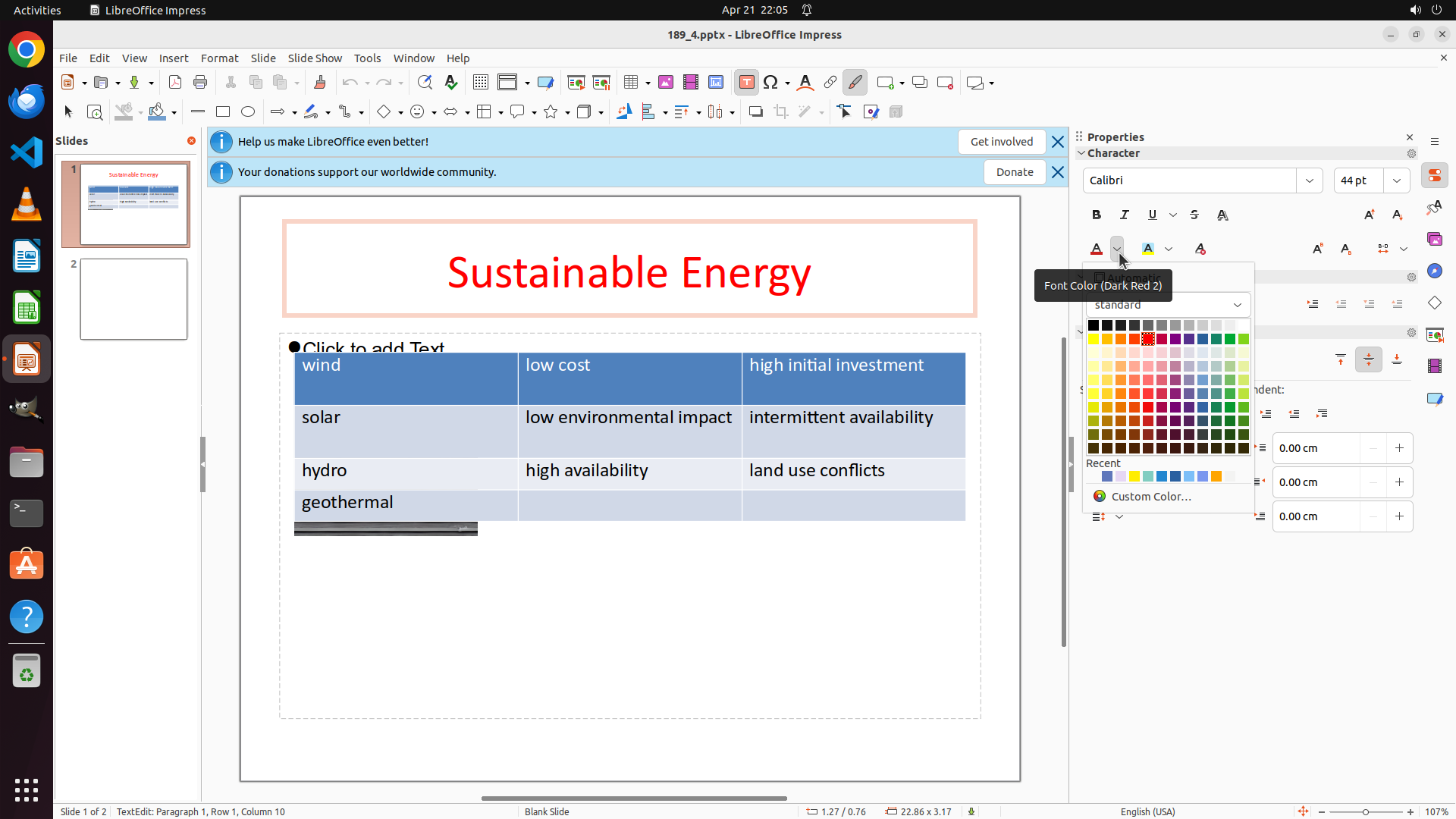This screenshot has width=1456, height=819.
Task: Toggle Display Grid toolbar icon
Action: [x=480, y=83]
